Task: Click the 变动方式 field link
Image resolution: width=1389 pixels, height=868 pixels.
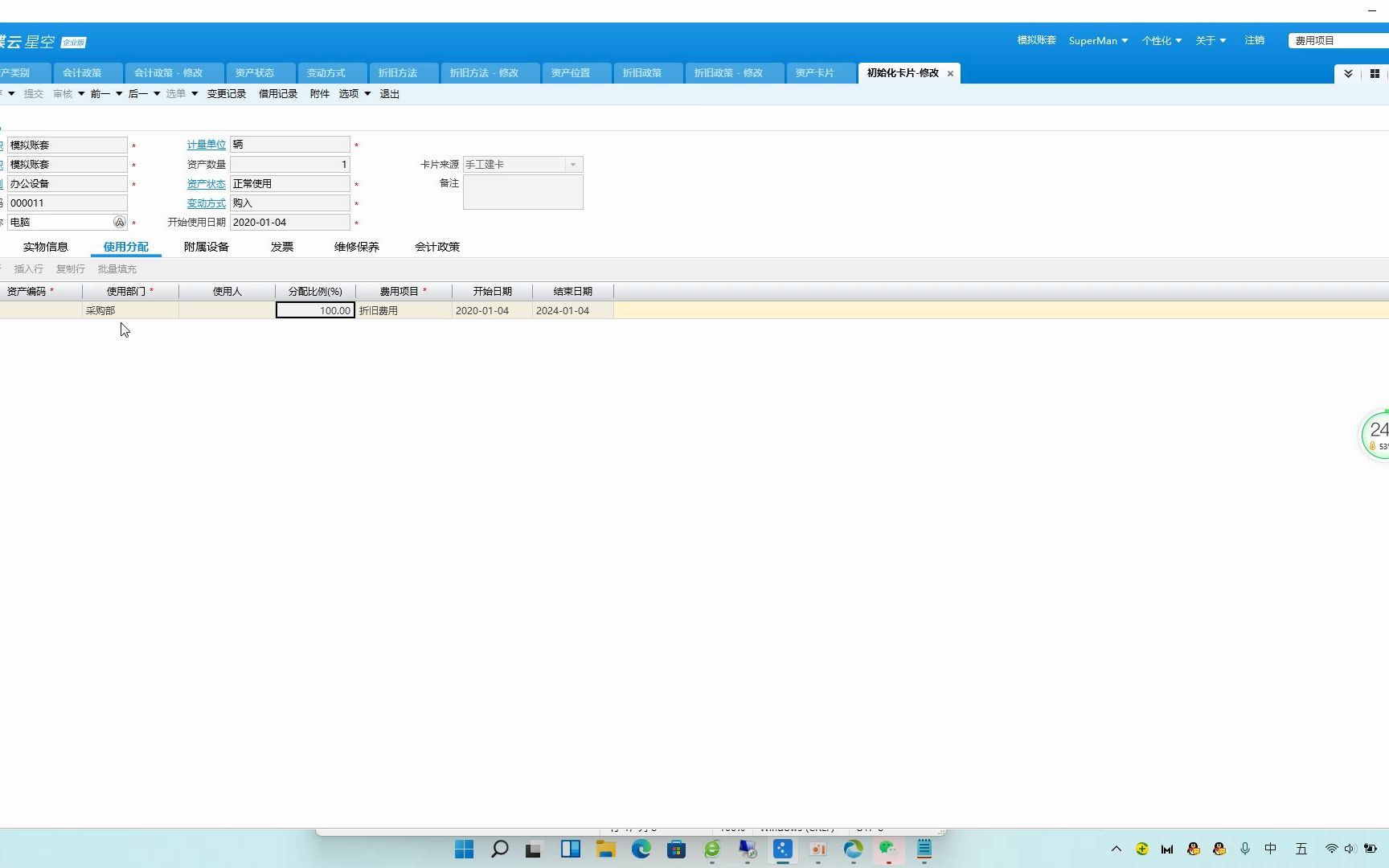Action: click(207, 203)
